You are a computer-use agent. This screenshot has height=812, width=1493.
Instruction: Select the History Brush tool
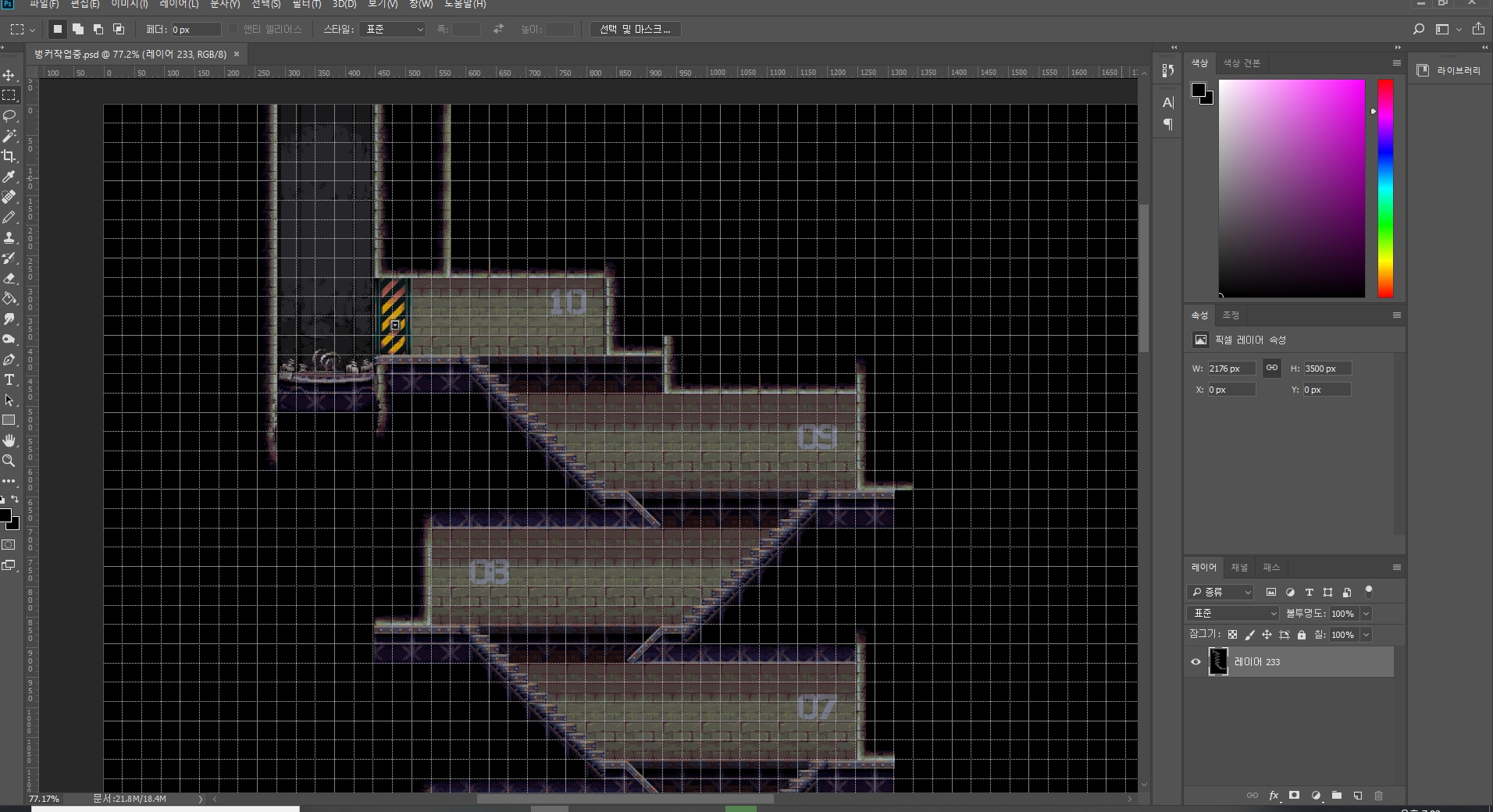[9, 258]
